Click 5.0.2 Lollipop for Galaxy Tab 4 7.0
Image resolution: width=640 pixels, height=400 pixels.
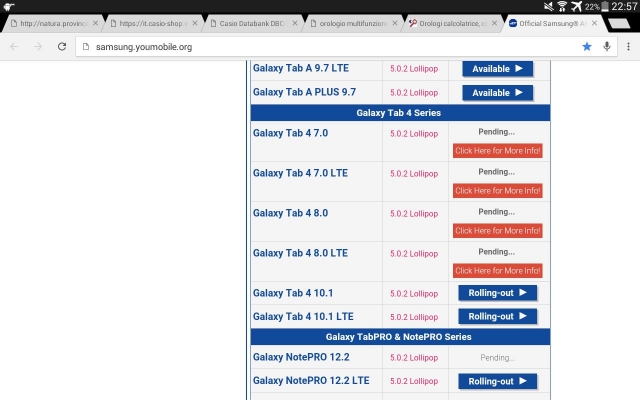click(414, 134)
